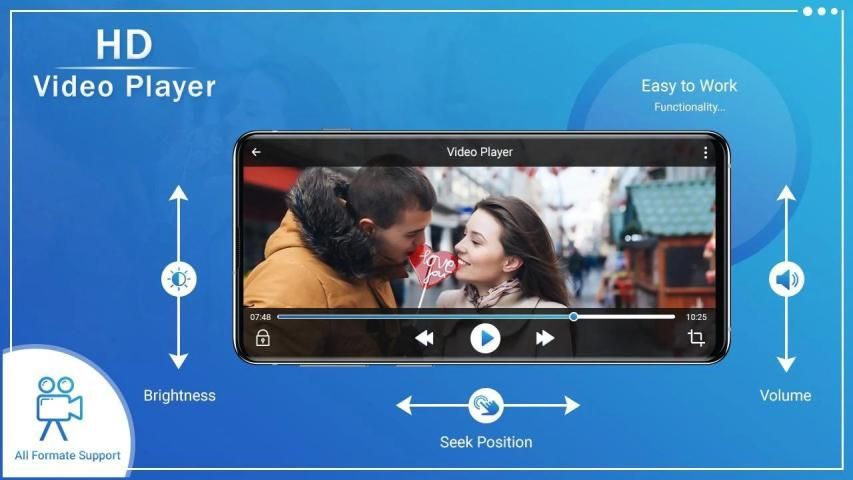Click the Volume label
Image resolution: width=853 pixels, height=480 pixels.
(x=785, y=395)
